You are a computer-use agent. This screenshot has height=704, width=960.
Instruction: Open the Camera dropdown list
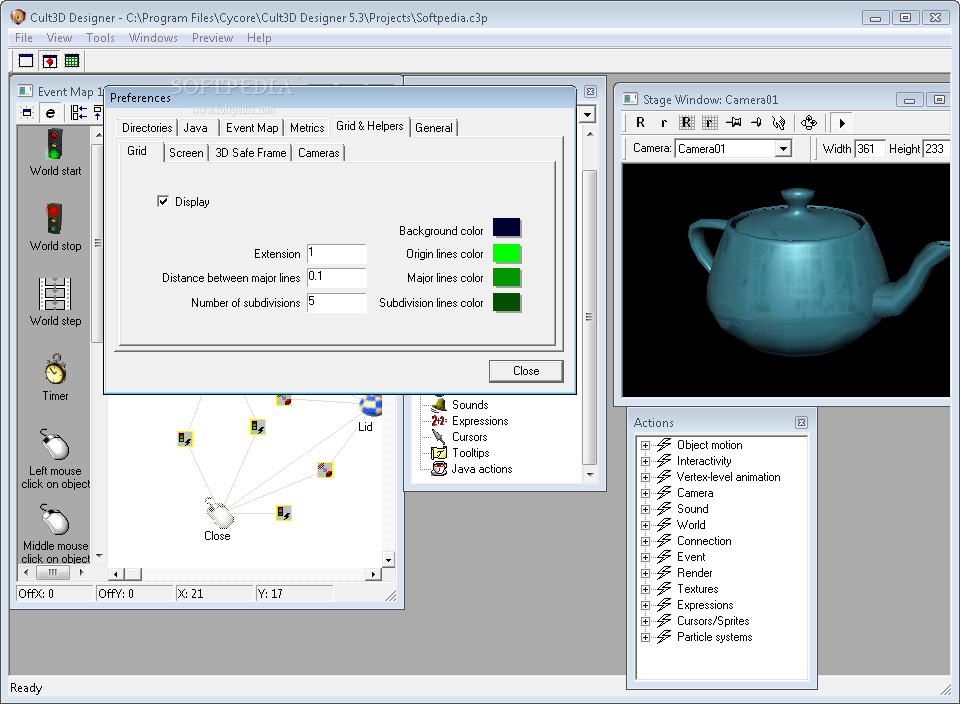point(783,149)
